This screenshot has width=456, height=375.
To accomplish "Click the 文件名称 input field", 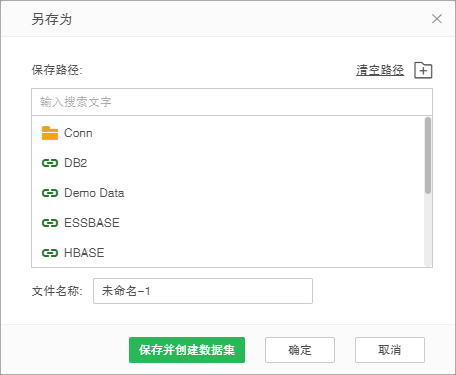I will (203, 291).
